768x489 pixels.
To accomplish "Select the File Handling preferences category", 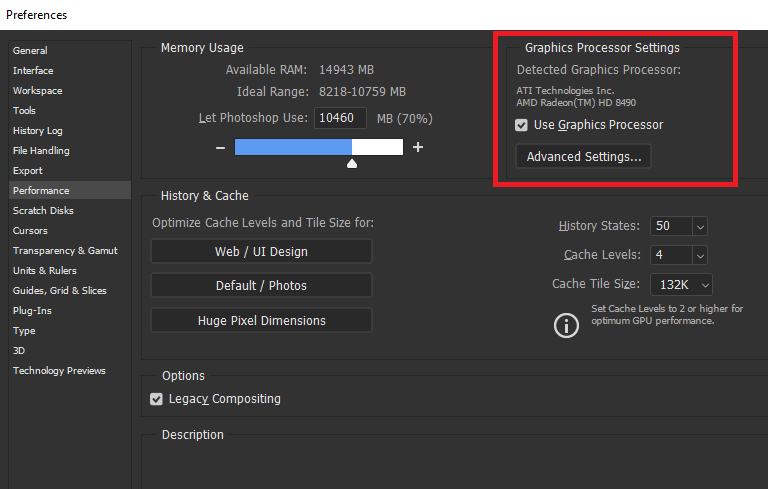I will click(x=41, y=150).
